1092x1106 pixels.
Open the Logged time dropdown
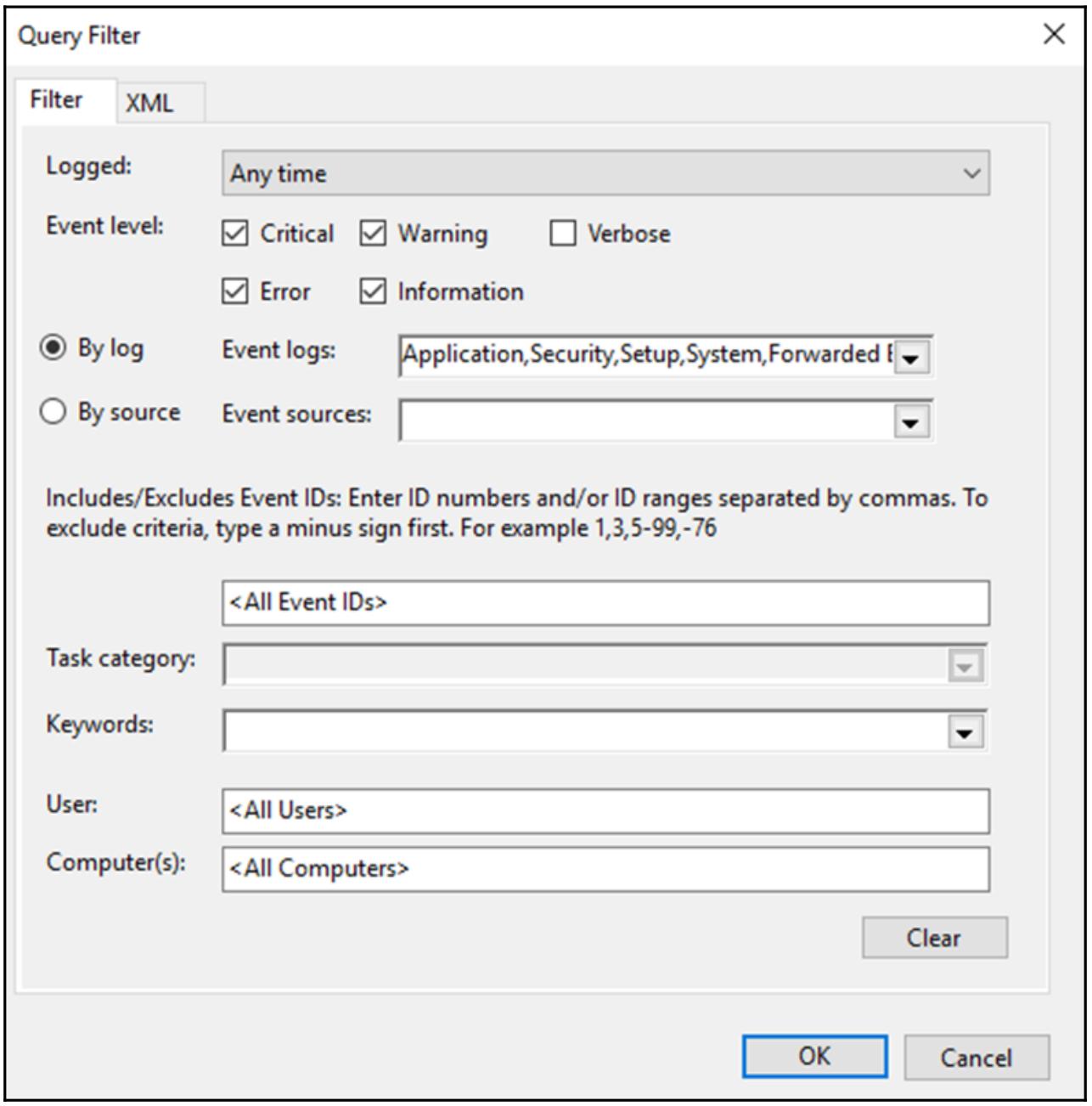click(605, 173)
